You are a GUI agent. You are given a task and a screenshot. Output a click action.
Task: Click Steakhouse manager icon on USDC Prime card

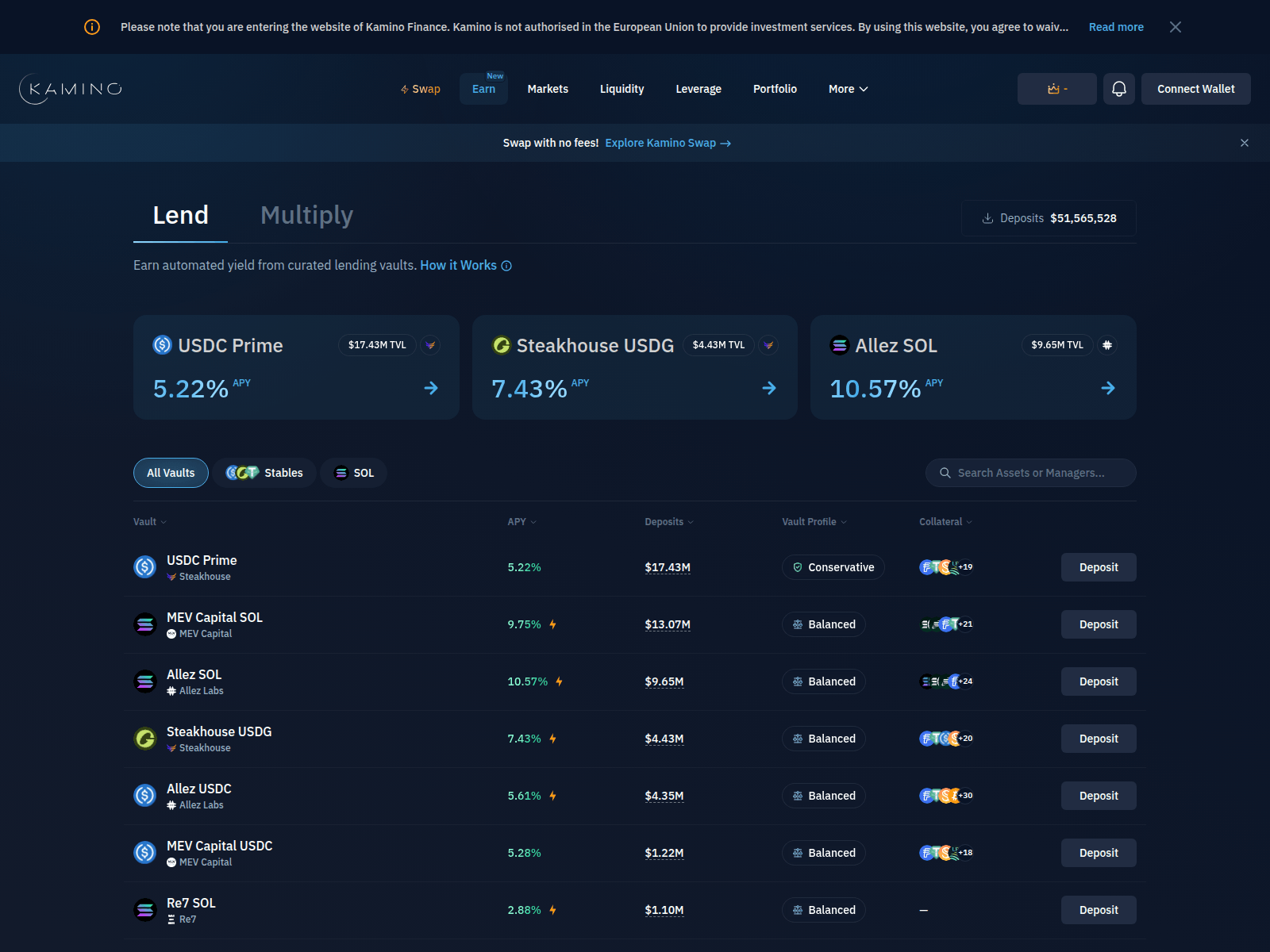pyautogui.click(x=430, y=345)
